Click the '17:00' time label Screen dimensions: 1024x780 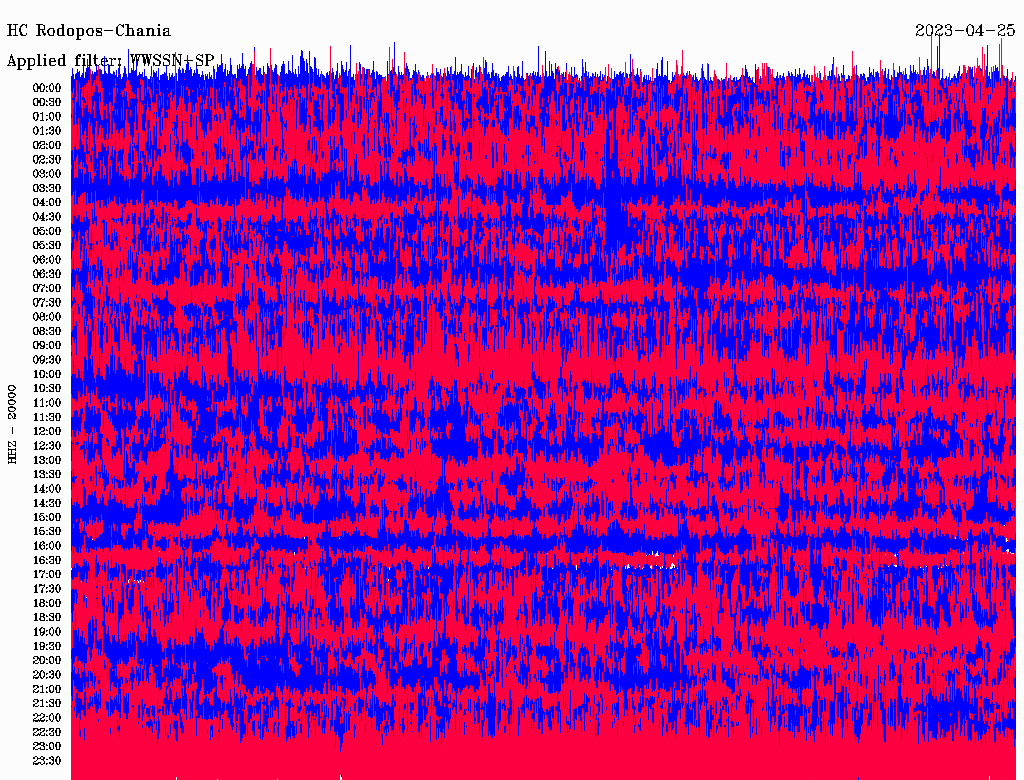[x=47, y=574]
